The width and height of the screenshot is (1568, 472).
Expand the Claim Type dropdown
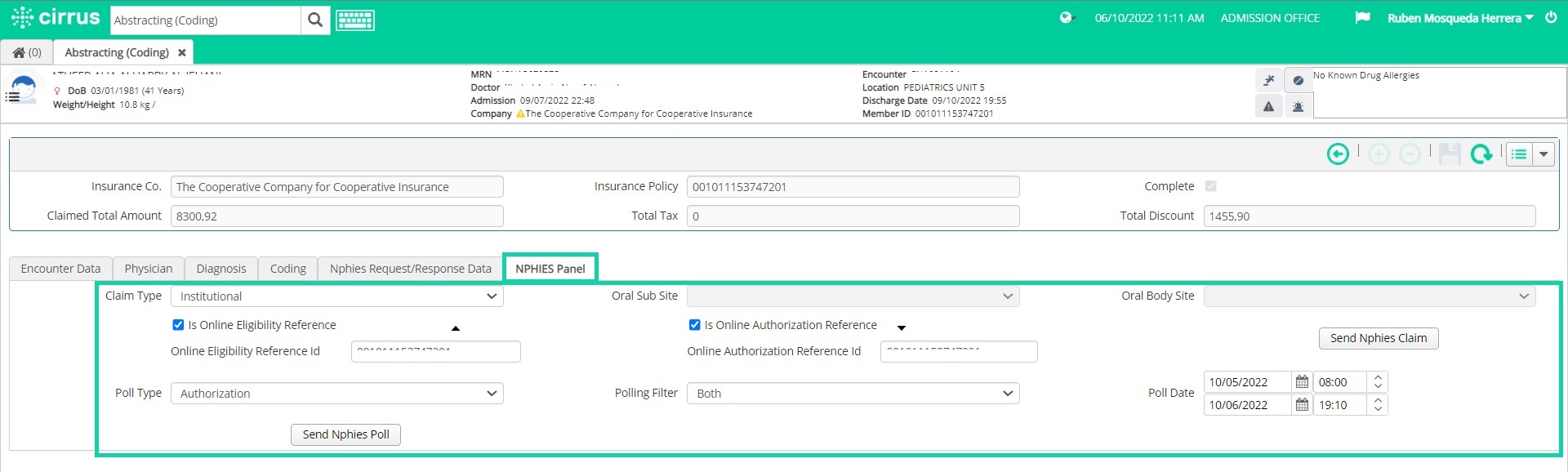pyautogui.click(x=337, y=296)
